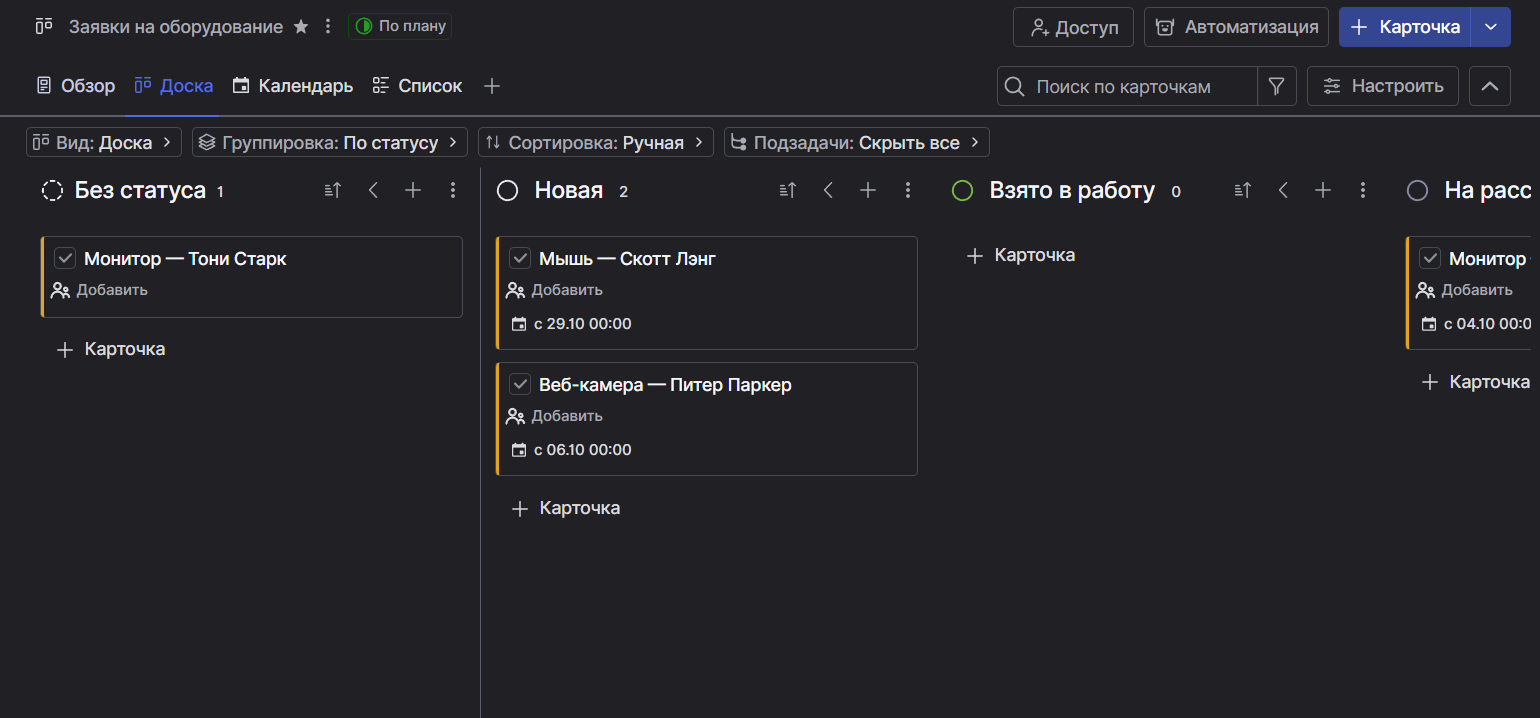Switch to the Календарь tab

tap(293, 86)
